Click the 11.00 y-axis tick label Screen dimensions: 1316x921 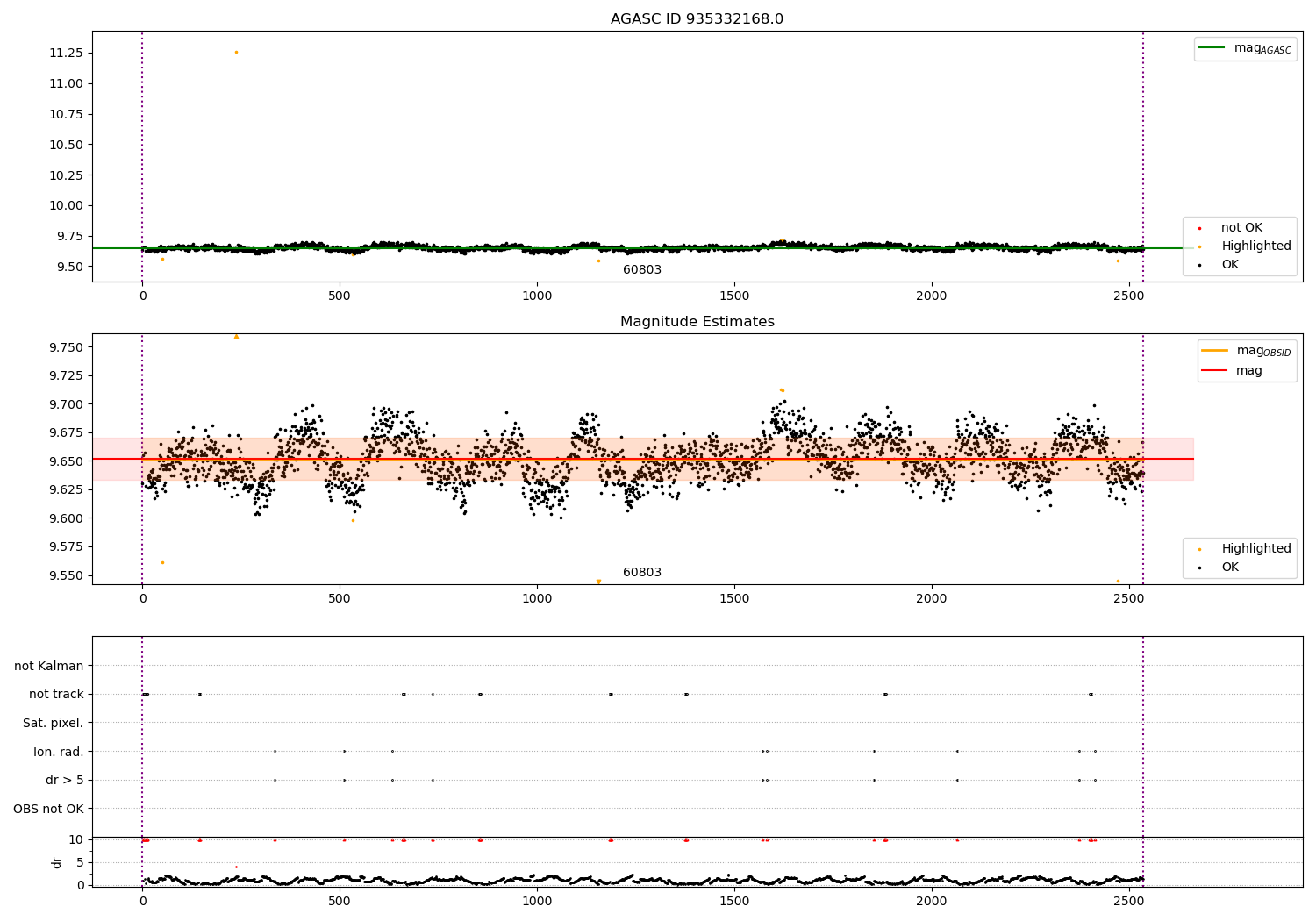point(66,83)
